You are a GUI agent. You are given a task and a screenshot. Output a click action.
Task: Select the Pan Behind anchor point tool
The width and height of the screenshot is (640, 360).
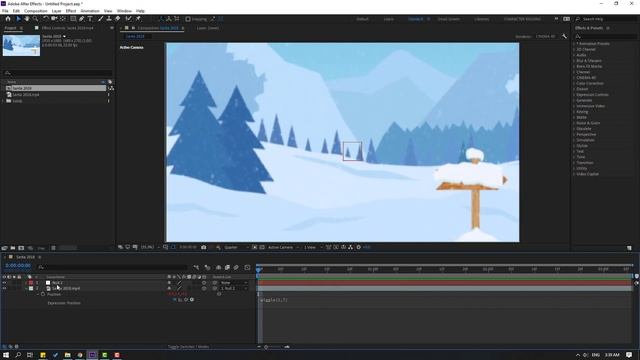click(x=62, y=19)
